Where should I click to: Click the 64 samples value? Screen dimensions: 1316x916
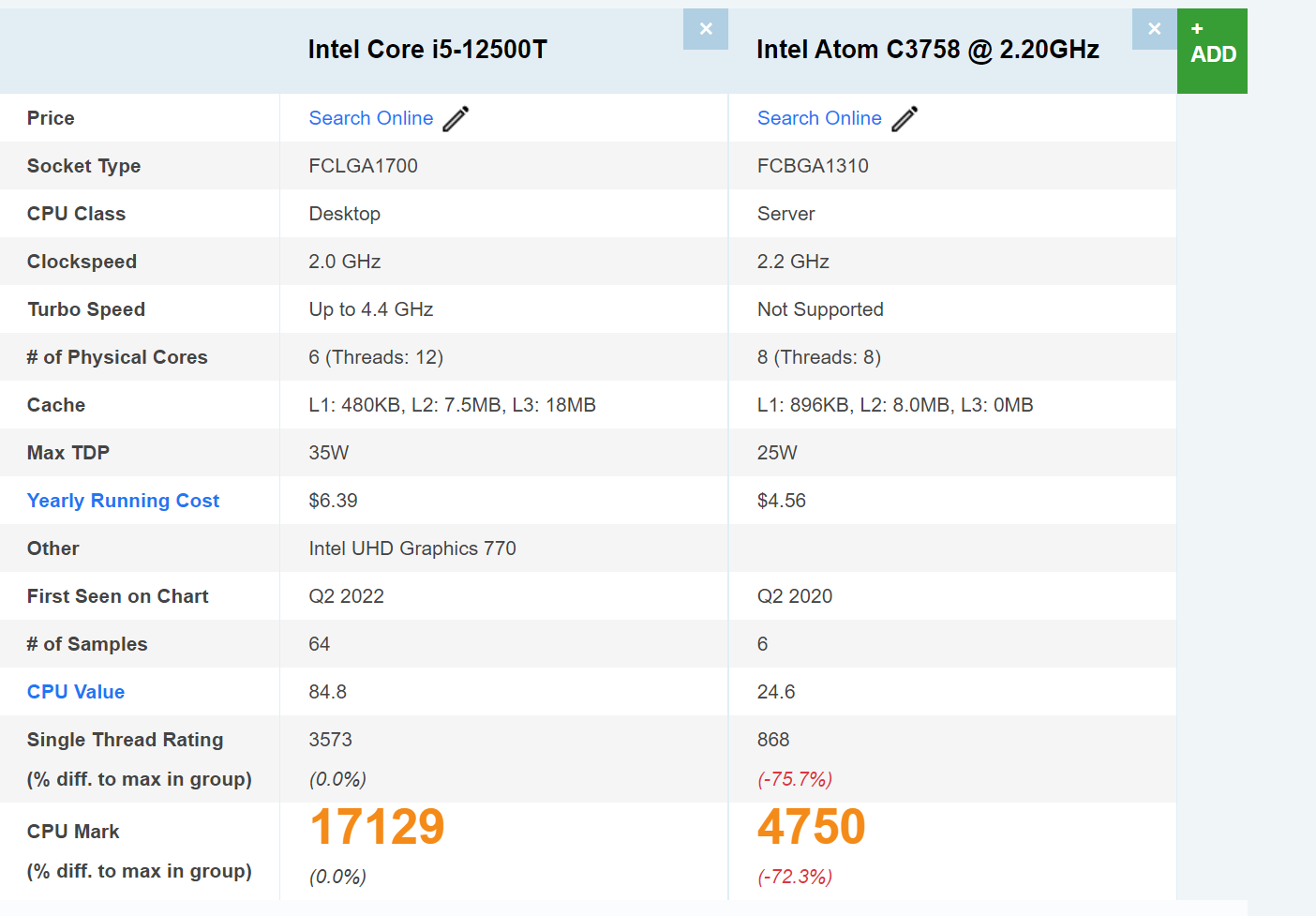(x=320, y=644)
